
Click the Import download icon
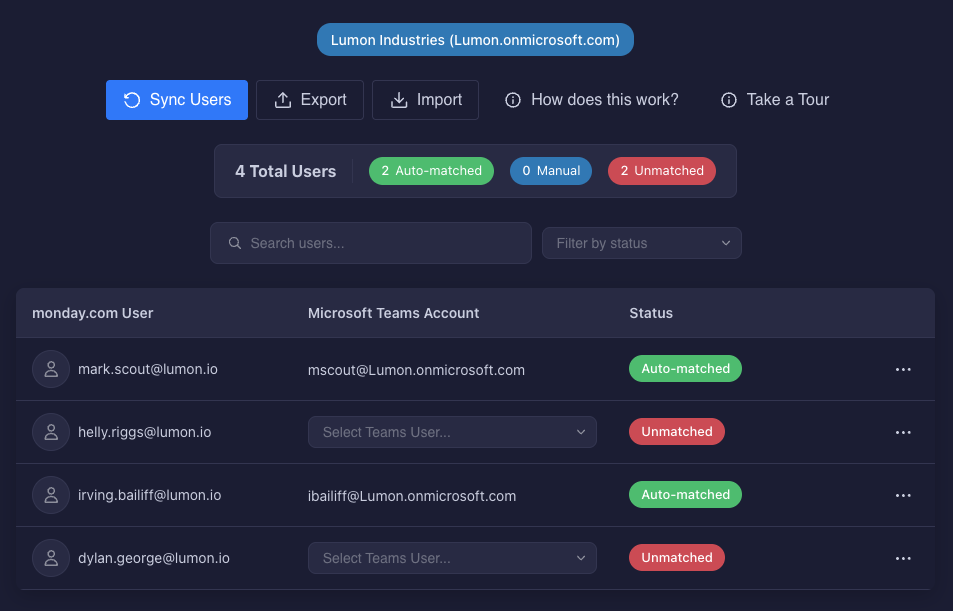point(399,100)
